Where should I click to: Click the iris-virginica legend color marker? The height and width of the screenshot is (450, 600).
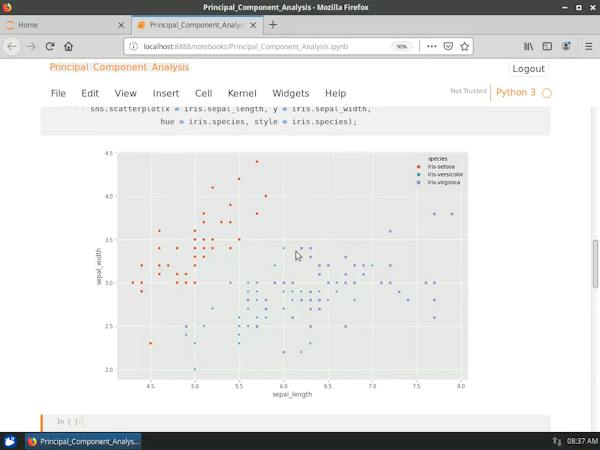coord(418,183)
